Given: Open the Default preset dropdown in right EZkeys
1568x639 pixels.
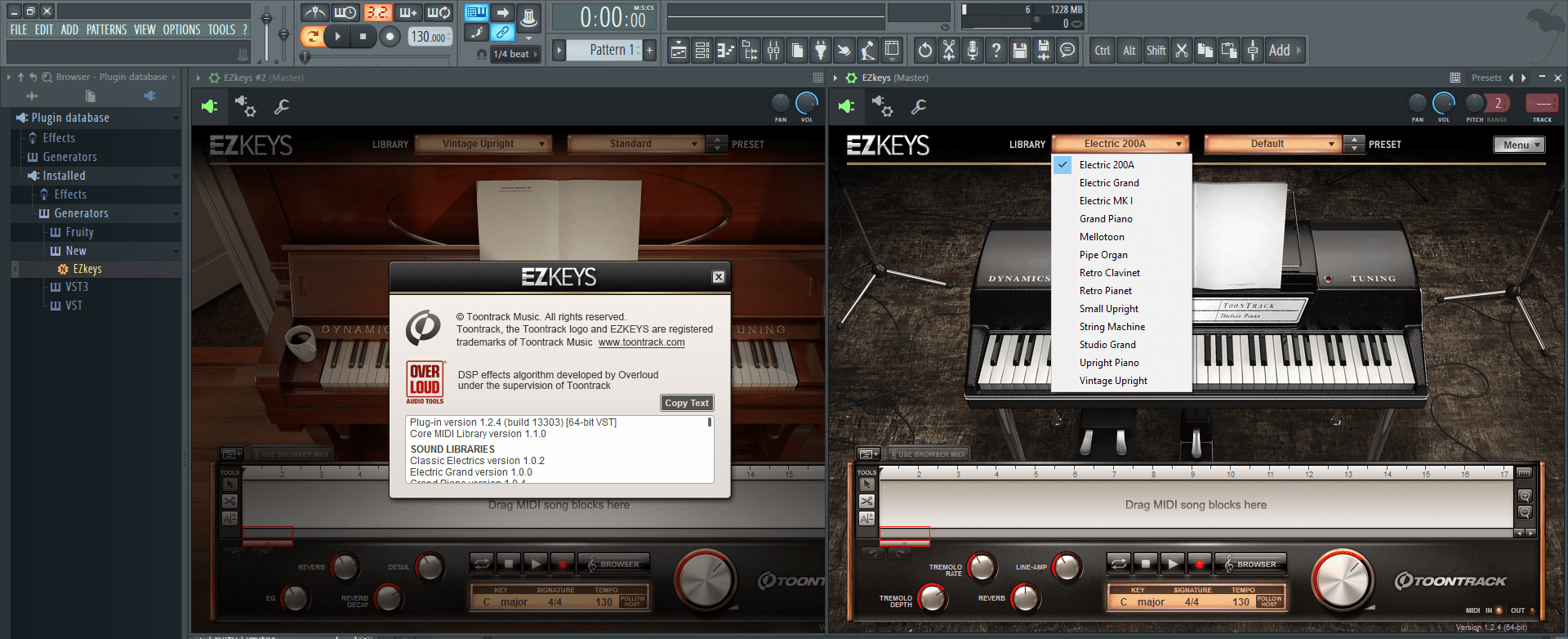Looking at the screenshot, I should (x=1272, y=144).
